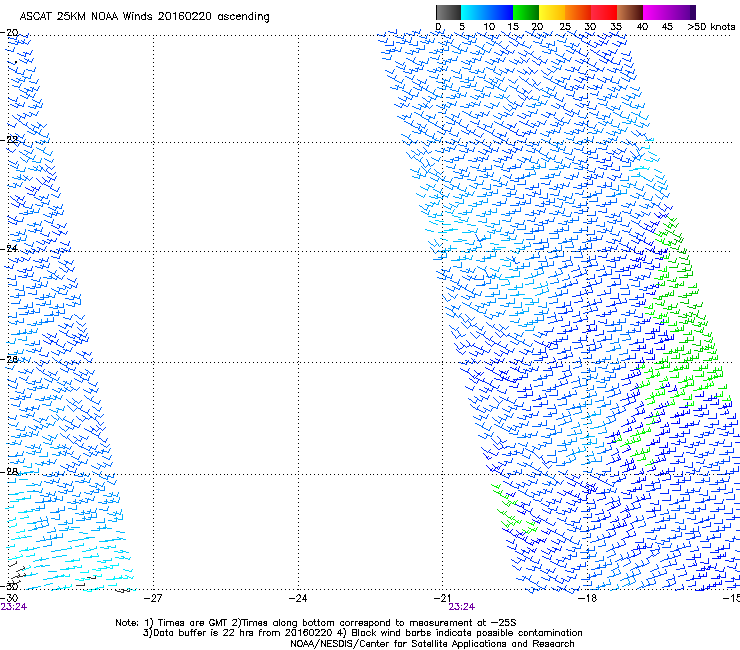
Task: Click the '-22' latitude label on left axis
Action: (x=9, y=140)
